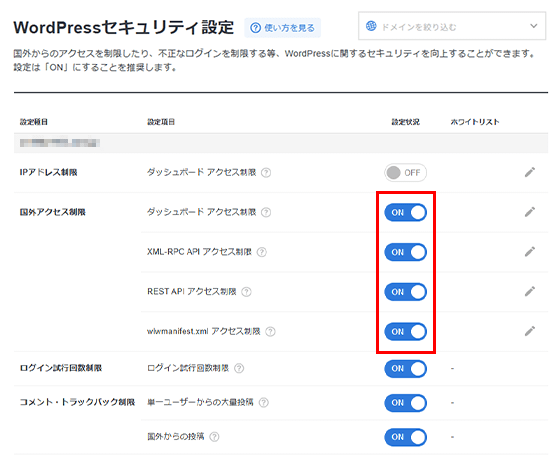Image resolution: width=560 pixels, height=470 pixels.
Task: Toggle wlwmanifest.xml アクセス制限 switch
Action: [x=405, y=331]
